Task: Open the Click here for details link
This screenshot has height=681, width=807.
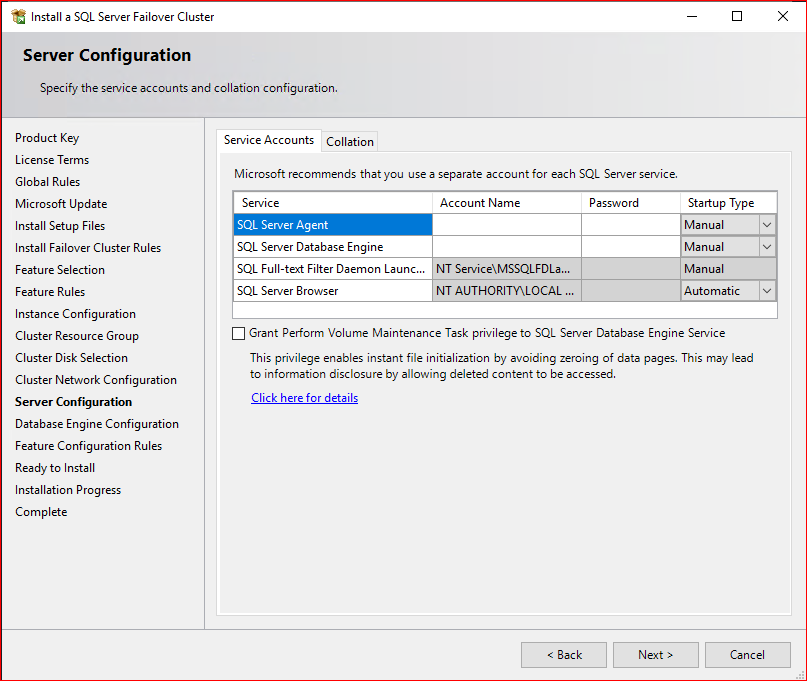Action: click(305, 398)
